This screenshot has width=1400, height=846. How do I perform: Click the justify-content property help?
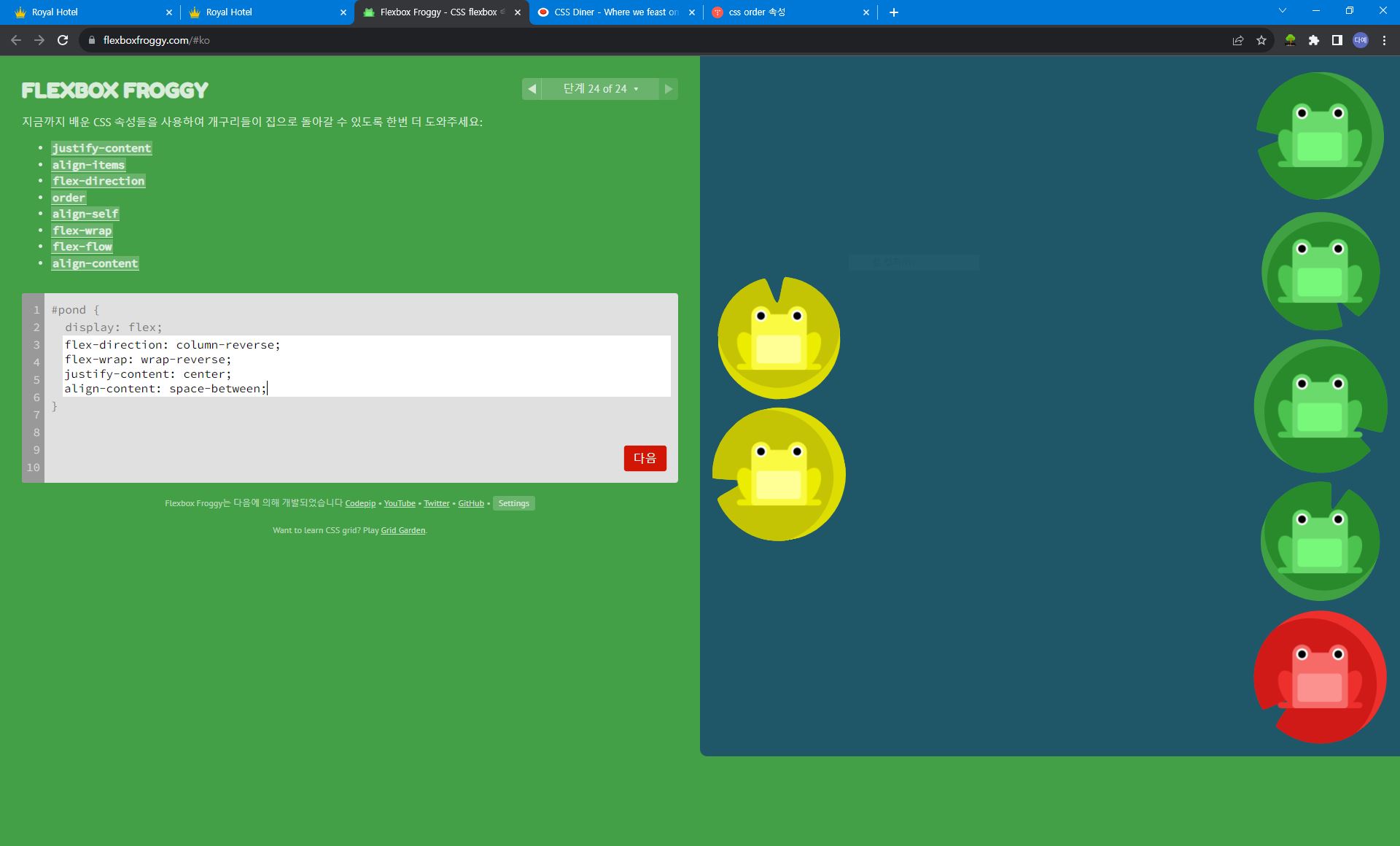click(x=101, y=148)
